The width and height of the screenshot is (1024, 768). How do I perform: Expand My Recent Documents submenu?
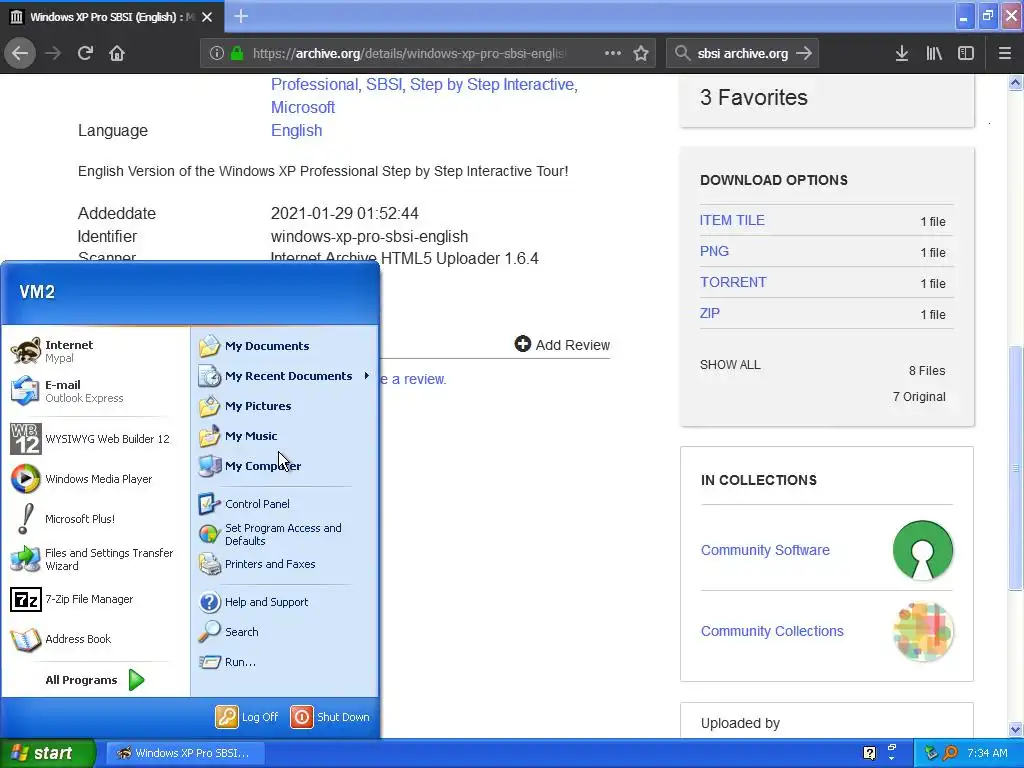click(284, 376)
